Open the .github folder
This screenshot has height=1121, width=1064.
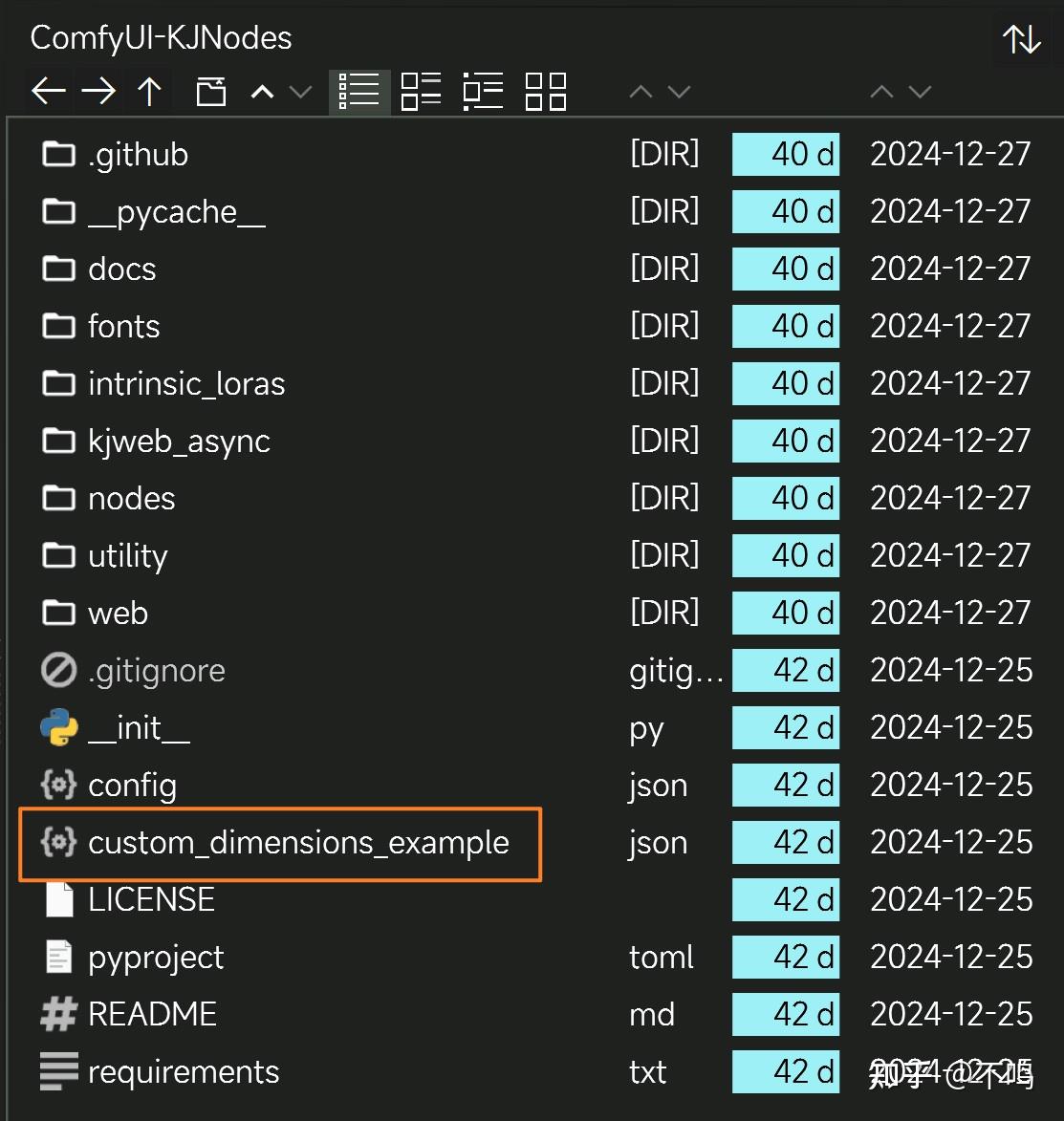pyautogui.click(x=140, y=154)
